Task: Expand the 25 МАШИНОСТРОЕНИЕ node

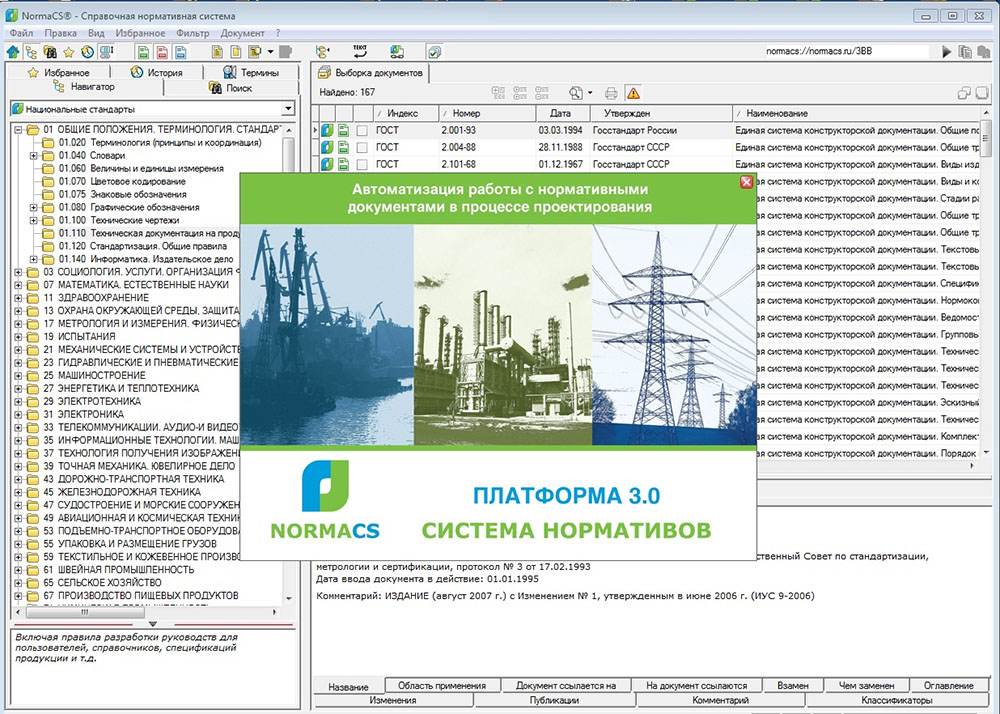Action: (x=18, y=375)
